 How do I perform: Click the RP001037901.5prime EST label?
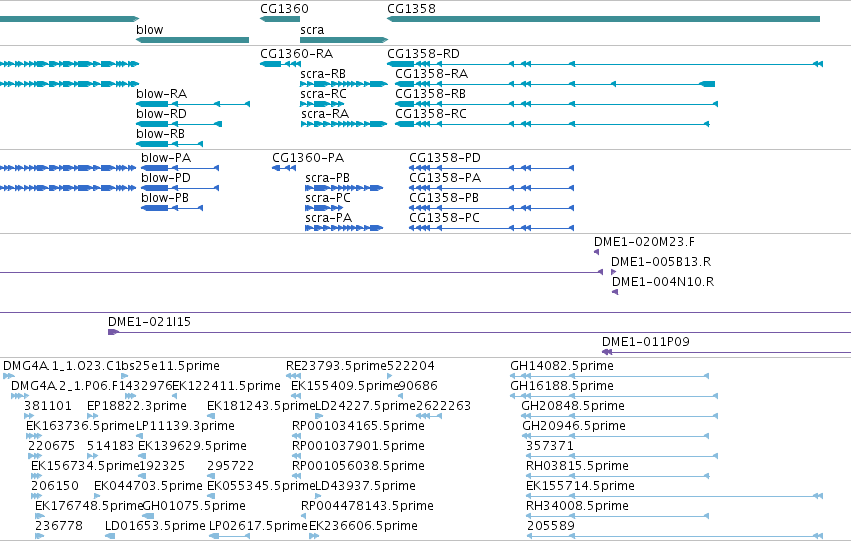[358, 447]
